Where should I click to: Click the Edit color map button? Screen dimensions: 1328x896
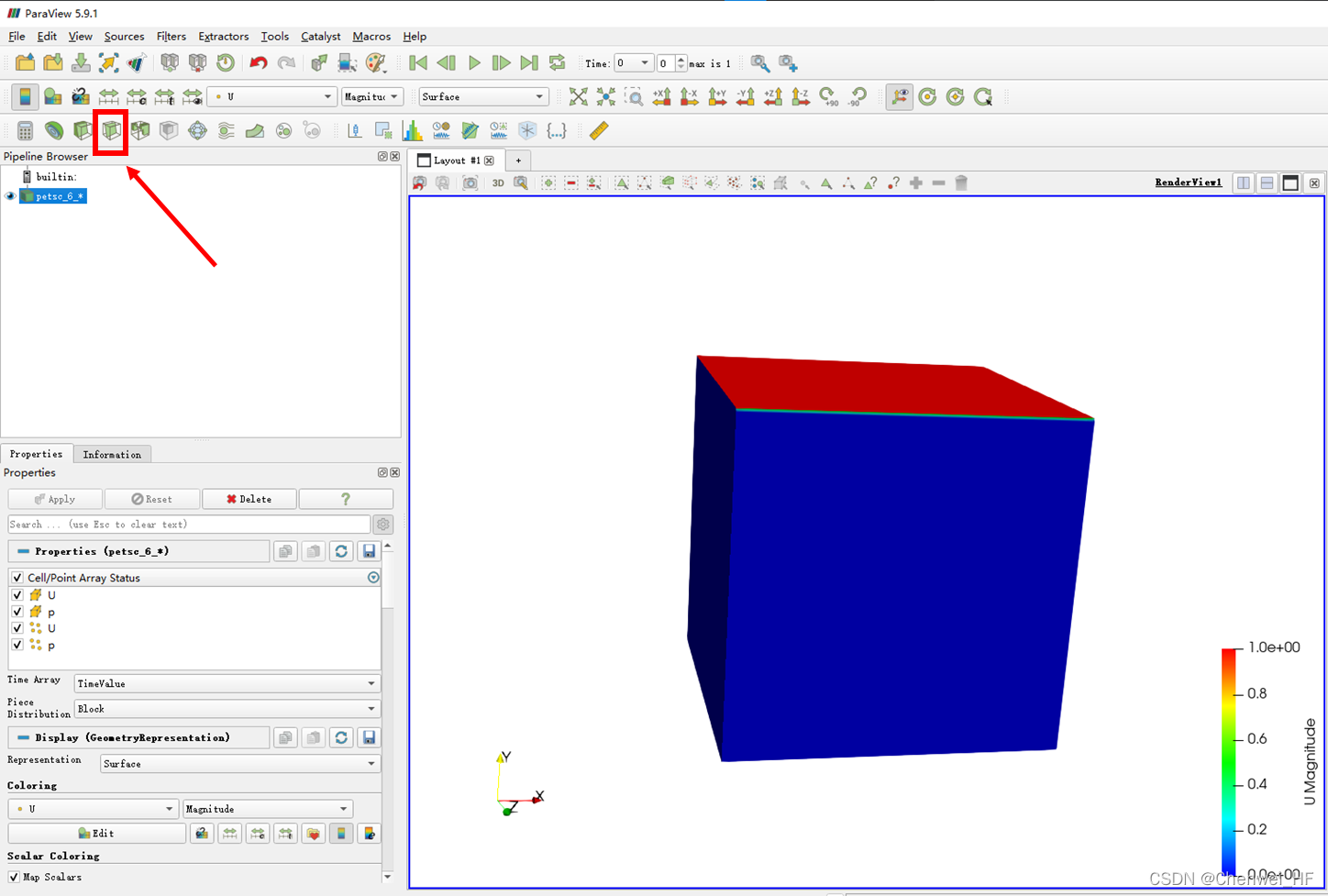96,833
